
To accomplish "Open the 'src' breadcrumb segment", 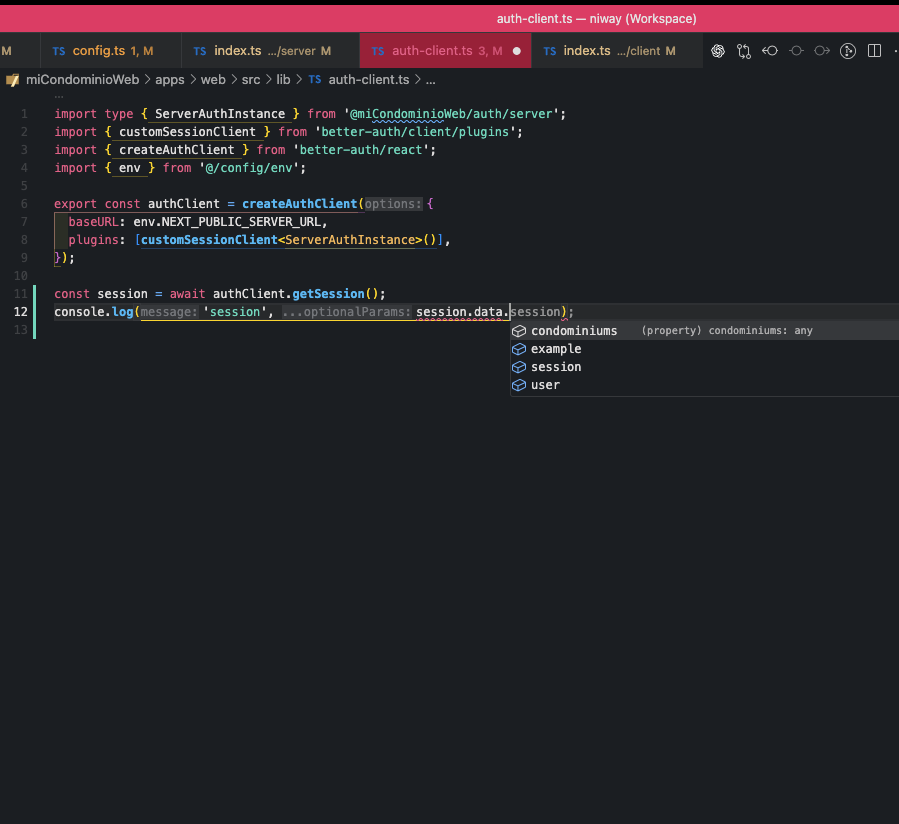I will click(x=250, y=79).
